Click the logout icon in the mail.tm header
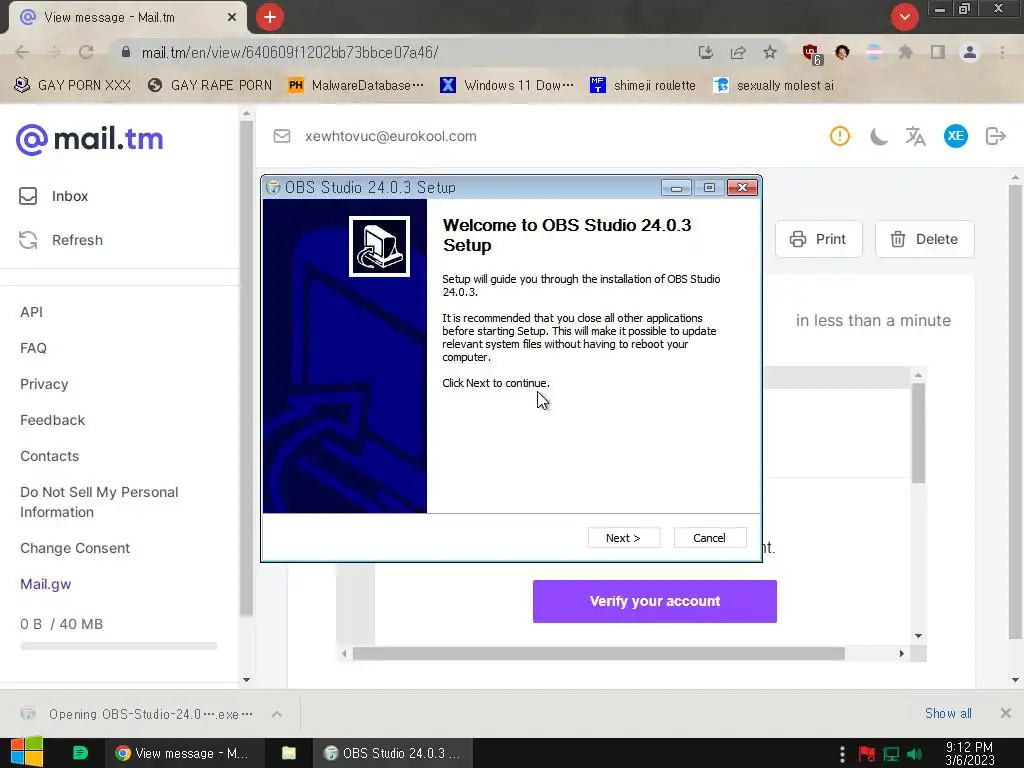The width and height of the screenshot is (1024, 768). (995, 136)
